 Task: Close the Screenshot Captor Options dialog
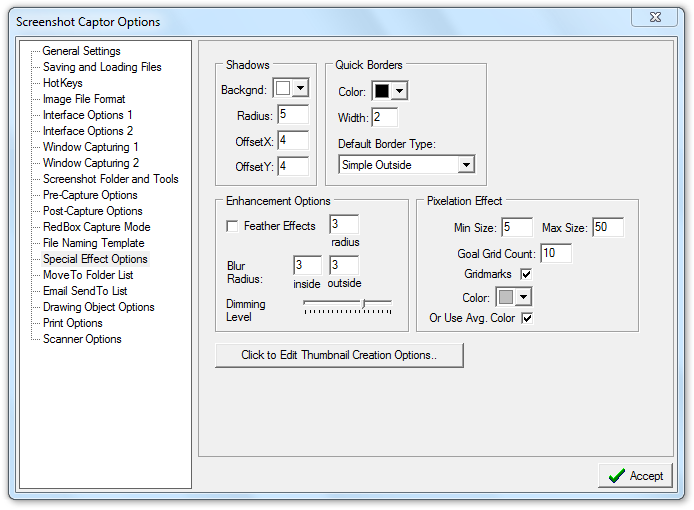[655, 17]
